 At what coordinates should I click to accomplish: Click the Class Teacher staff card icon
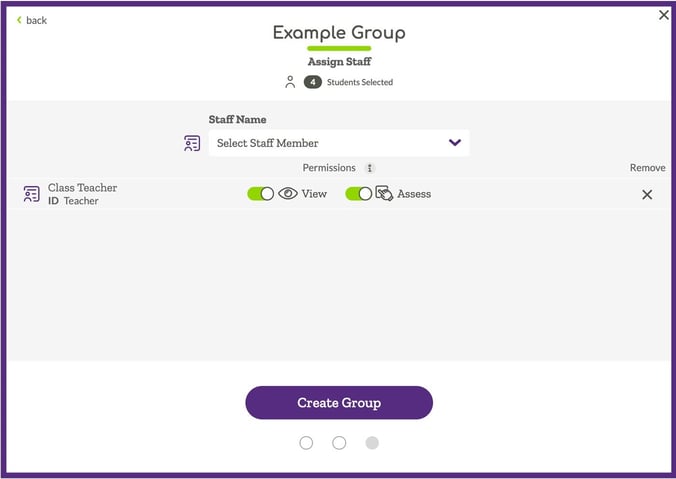[x=31, y=194]
